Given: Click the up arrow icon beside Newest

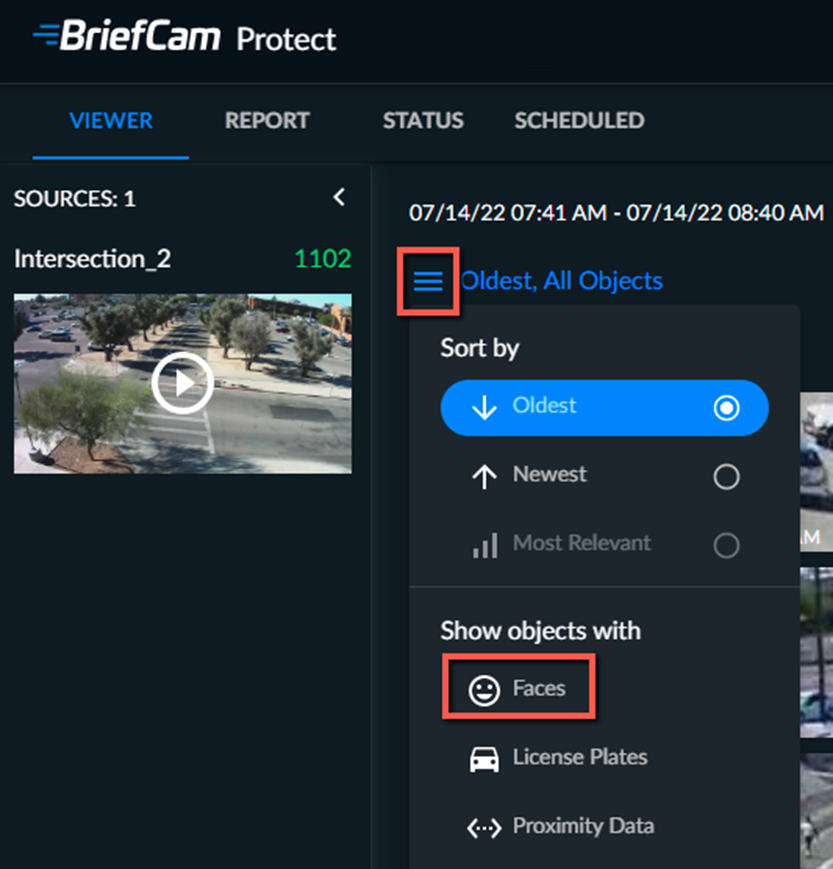Looking at the screenshot, I should [484, 477].
